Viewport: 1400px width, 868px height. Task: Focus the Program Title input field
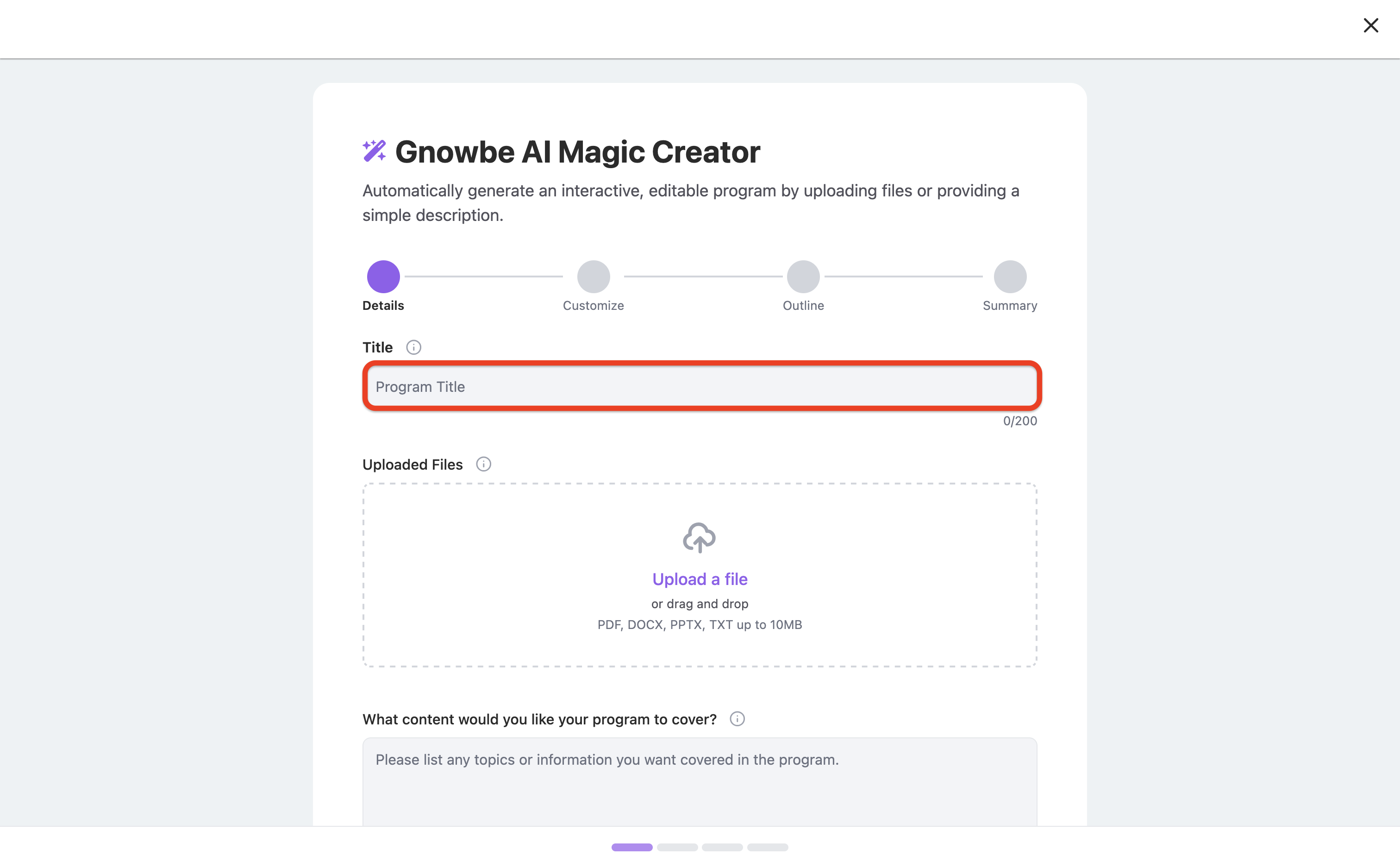702,386
